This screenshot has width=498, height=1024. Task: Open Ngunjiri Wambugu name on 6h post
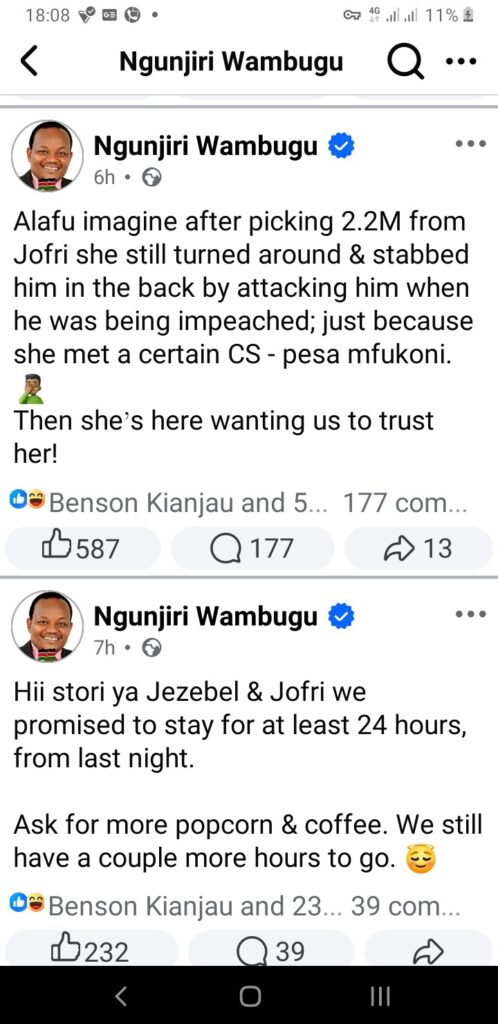click(x=206, y=146)
